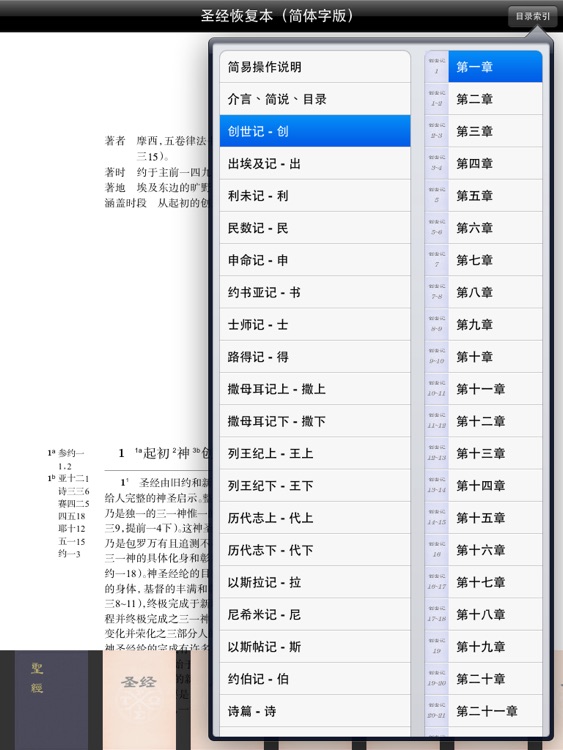The height and width of the screenshot is (750, 563).
Task: Select 民数记 - 民 book
Action: tap(315, 228)
